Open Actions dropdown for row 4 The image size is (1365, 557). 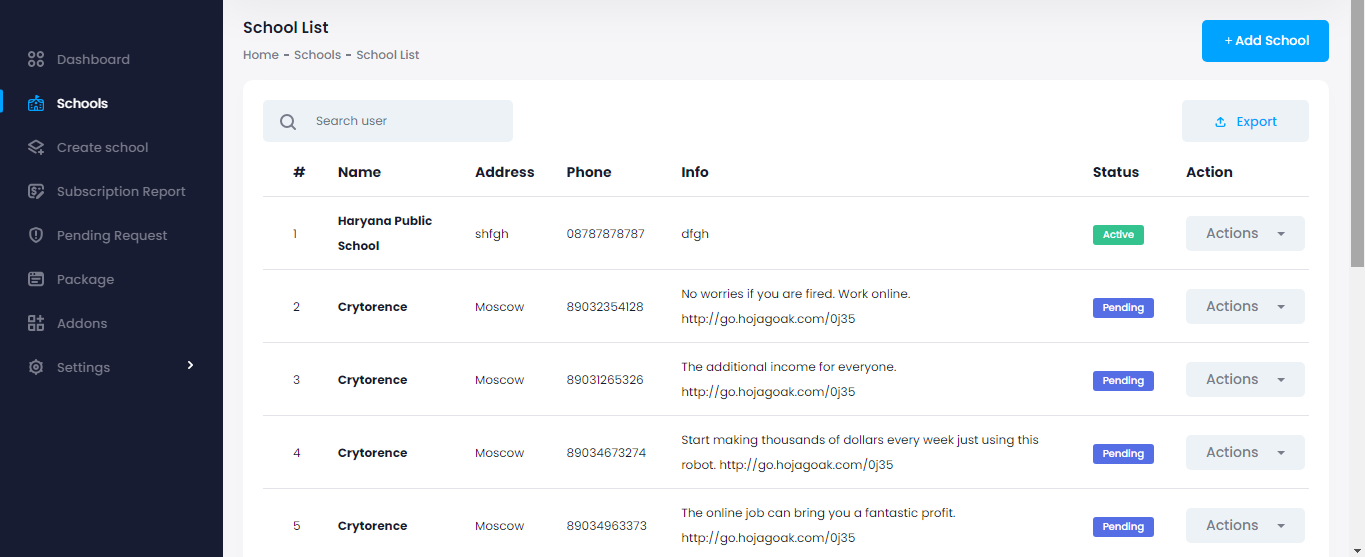click(x=1245, y=452)
